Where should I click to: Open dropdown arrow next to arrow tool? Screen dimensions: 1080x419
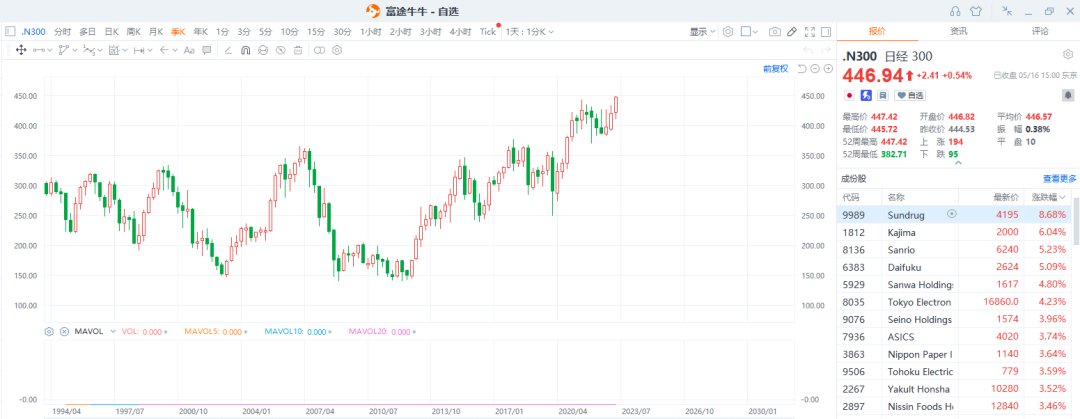[x=175, y=50]
